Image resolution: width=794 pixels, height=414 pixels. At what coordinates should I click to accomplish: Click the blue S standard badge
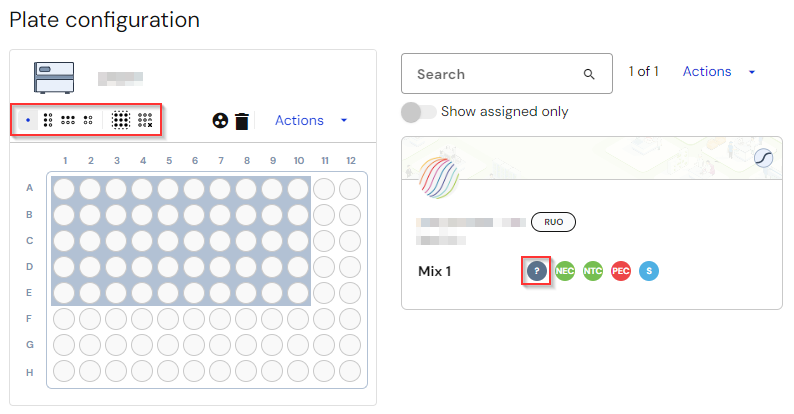coord(649,271)
